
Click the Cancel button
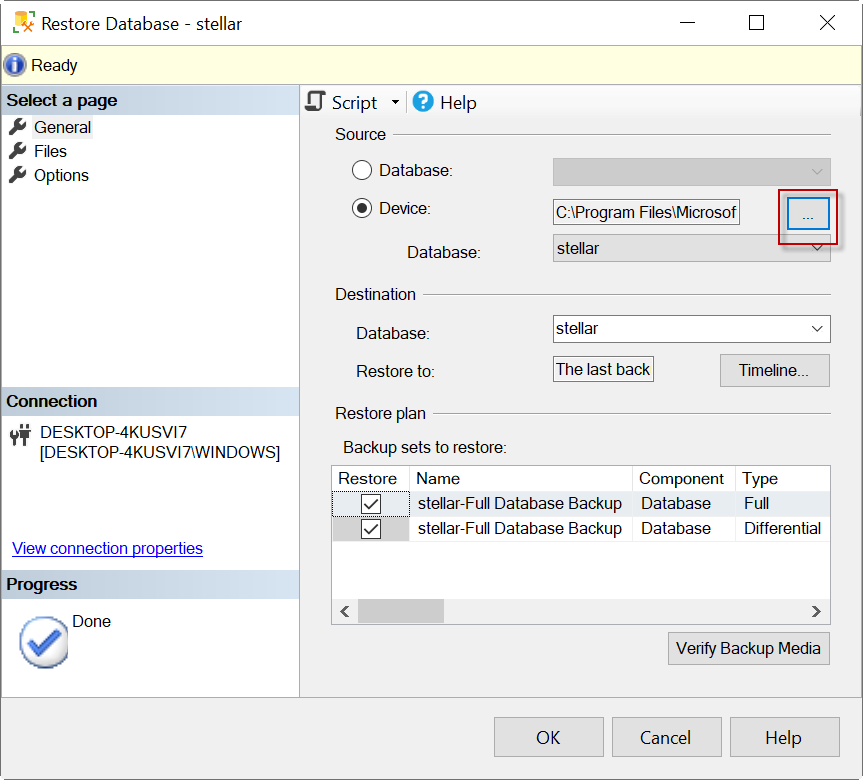pos(666,737)
